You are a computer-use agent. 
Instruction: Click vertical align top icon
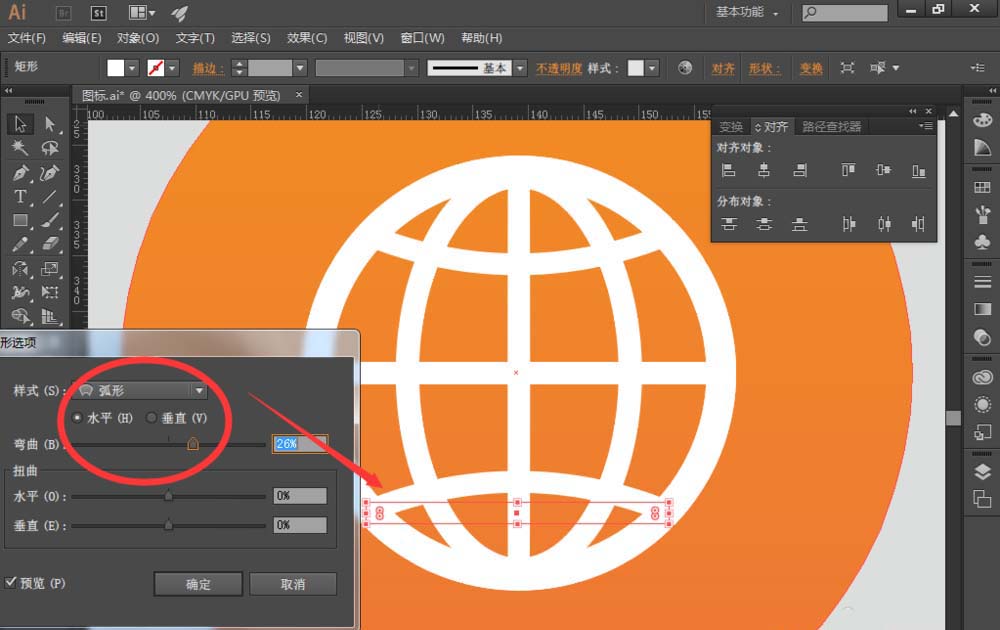pyautogui.click(x=848, y=171)
